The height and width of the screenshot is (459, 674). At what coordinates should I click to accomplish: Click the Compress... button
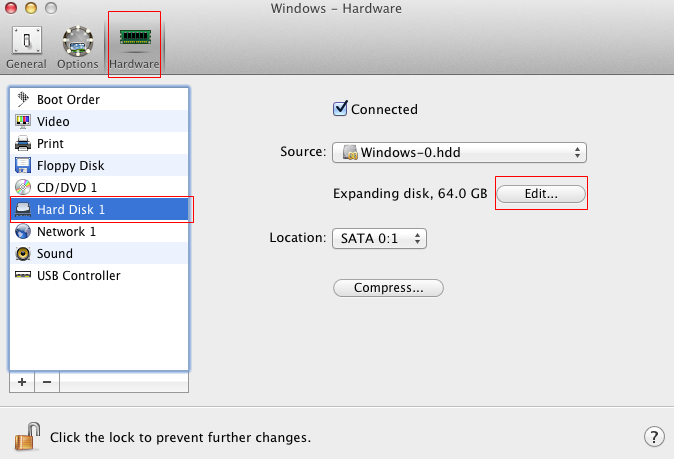click(388, 288)
